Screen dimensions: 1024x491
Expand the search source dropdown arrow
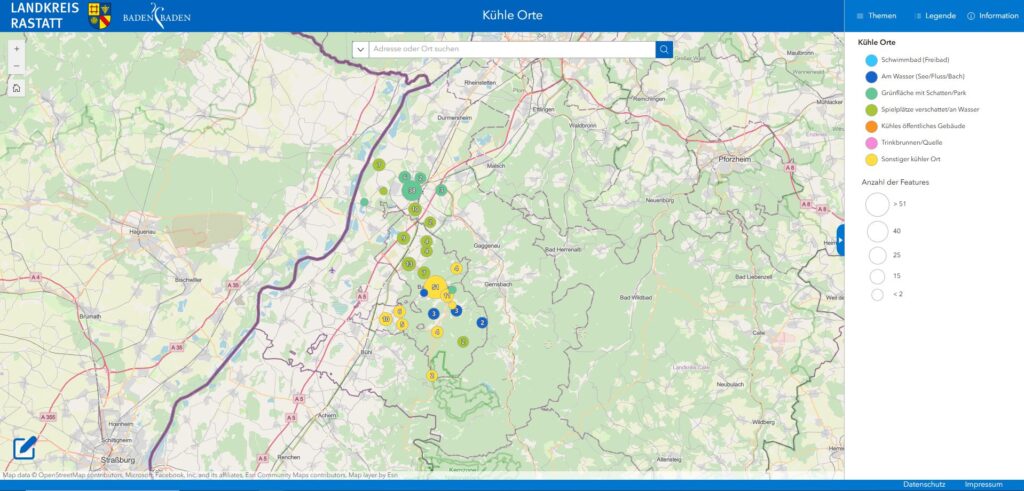pyautogui.click(x=360, y=49)
